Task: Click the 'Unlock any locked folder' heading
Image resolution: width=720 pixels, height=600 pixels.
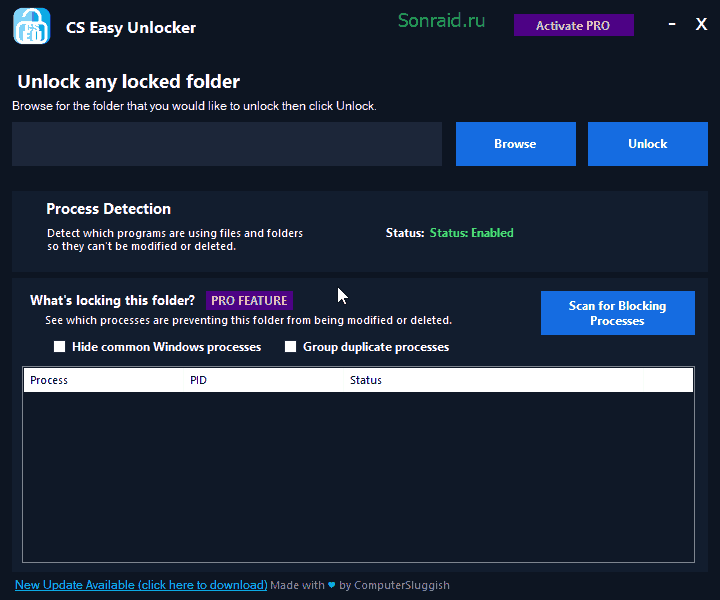Action: tap(129, 82)
